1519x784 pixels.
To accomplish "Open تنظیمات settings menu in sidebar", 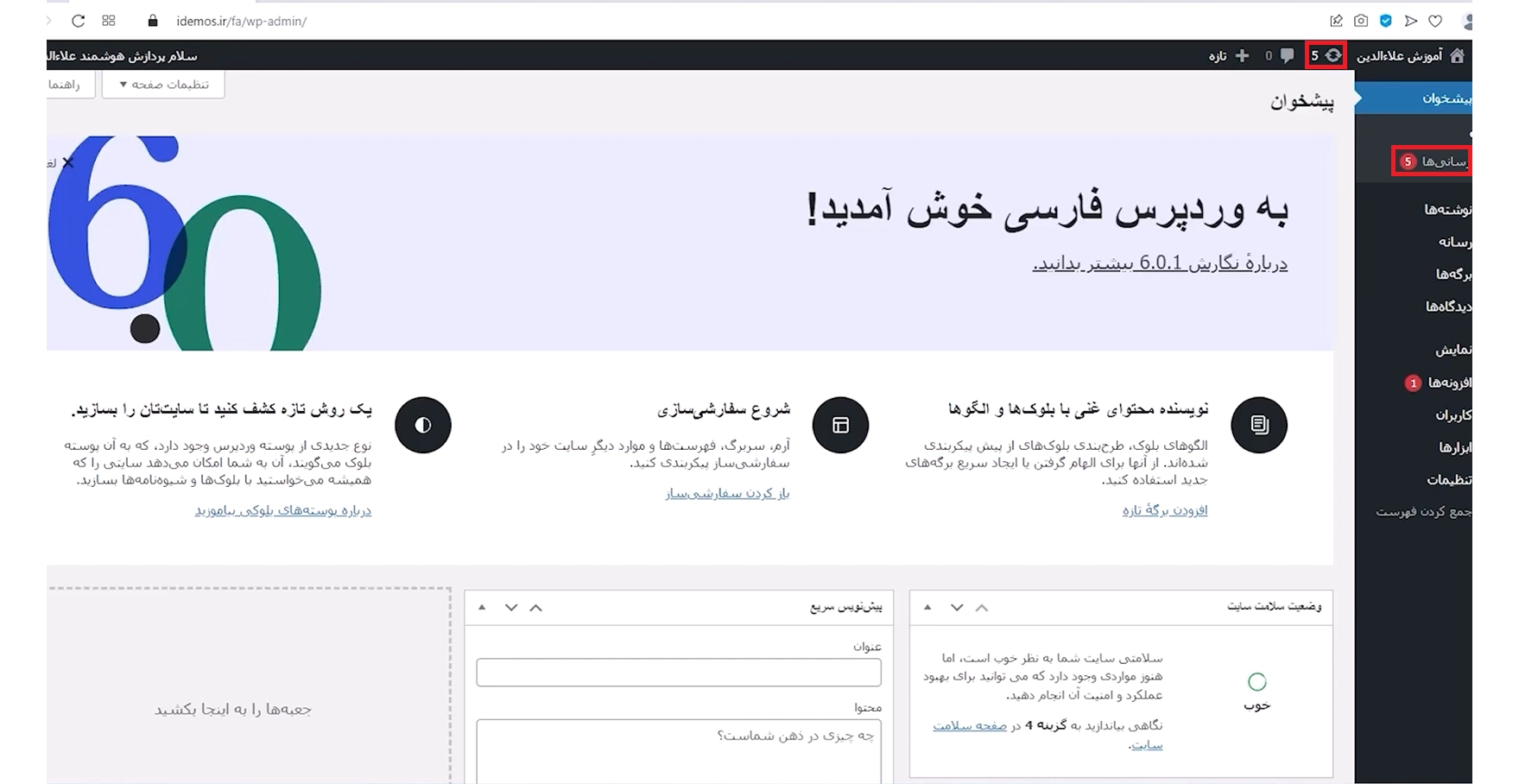I will pyautogui.click(x=1449, y=479).
